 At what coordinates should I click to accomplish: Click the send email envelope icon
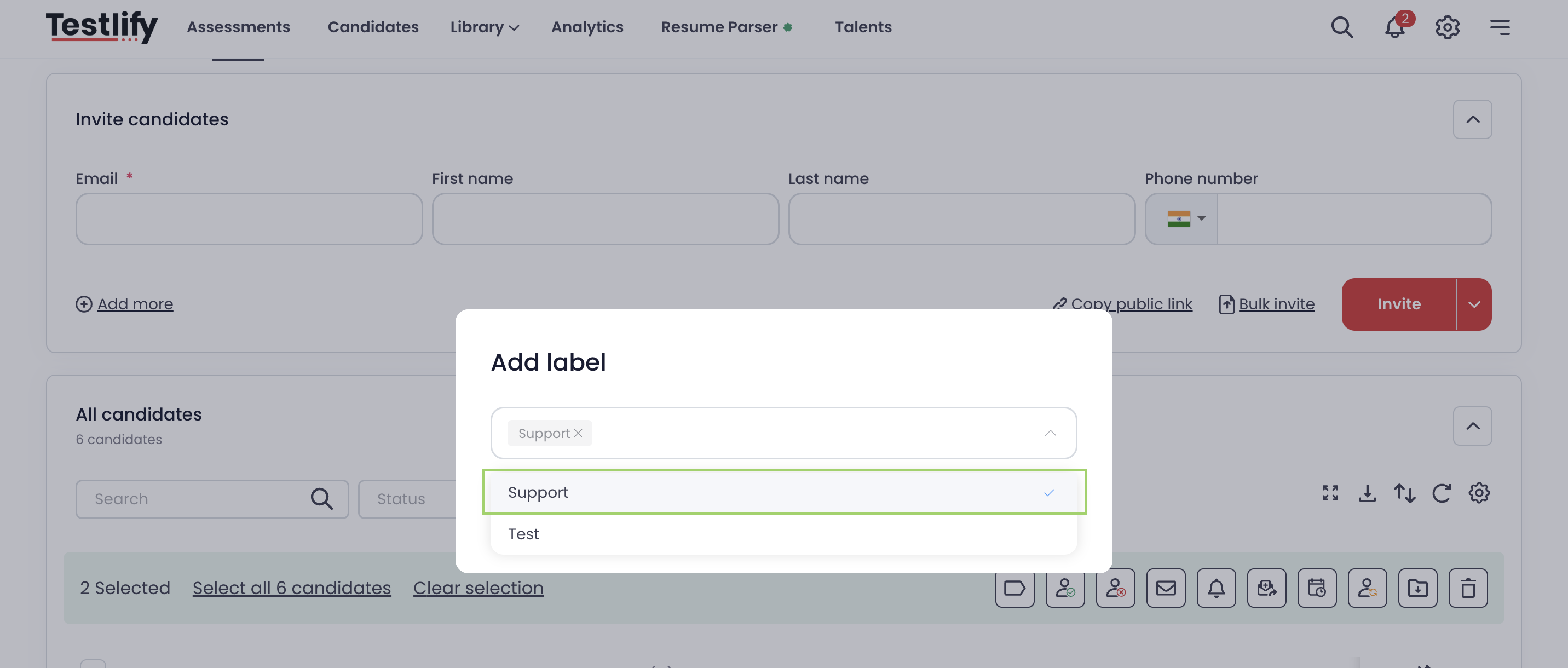1166,588
